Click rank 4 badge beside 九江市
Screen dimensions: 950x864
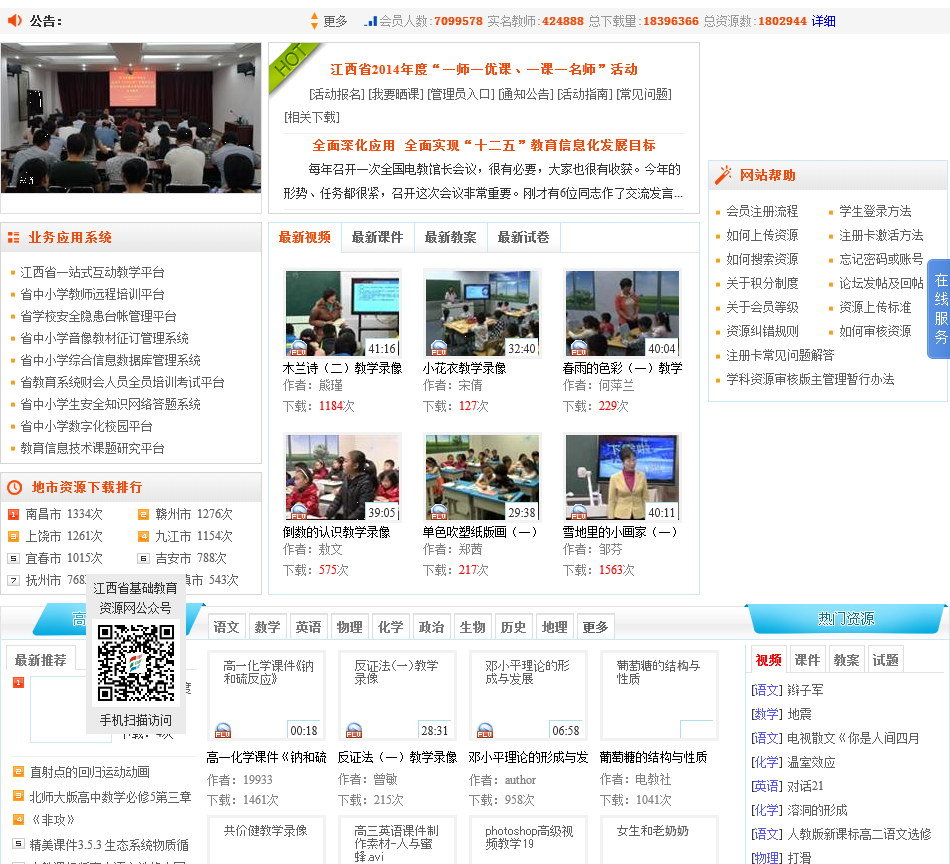click(x=143, y=536)
